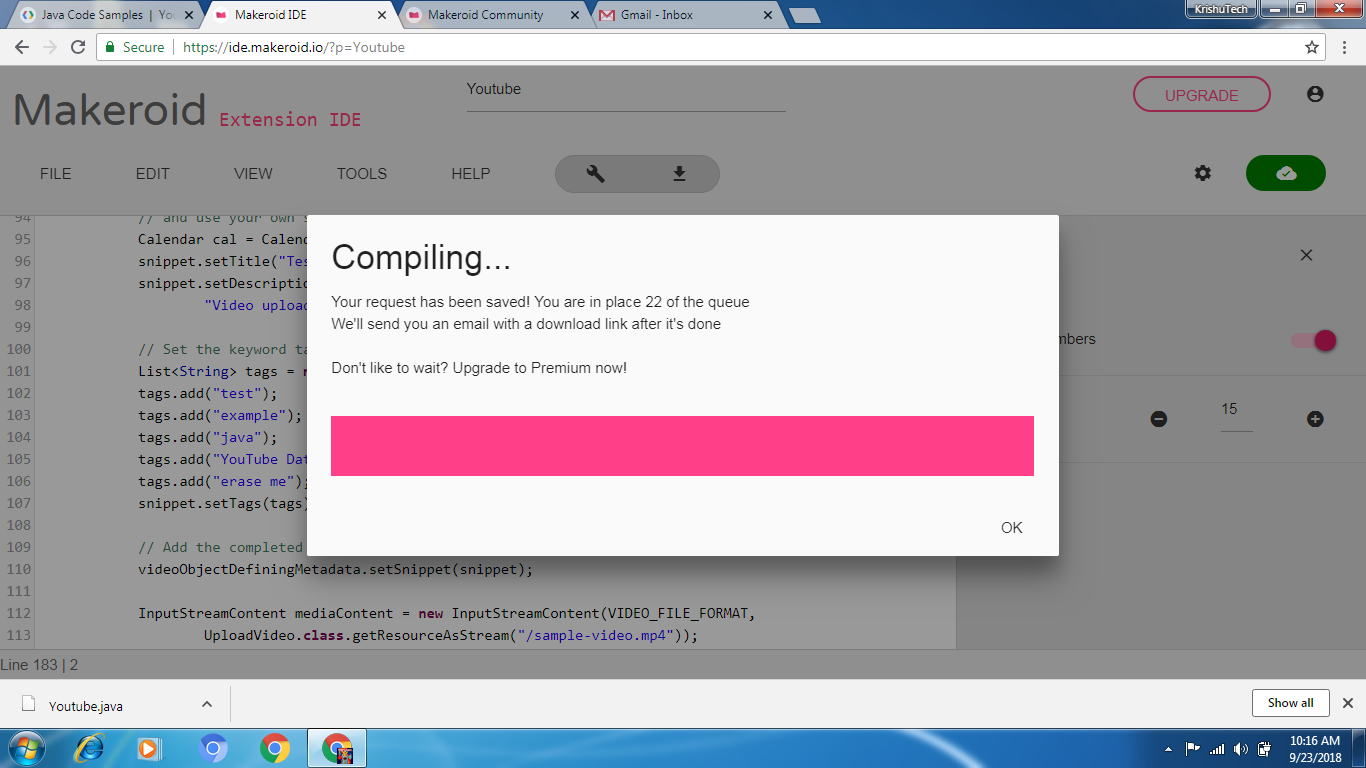Click the Youtube project name field
Screen dimensions: 1366x768
[626, 90]
